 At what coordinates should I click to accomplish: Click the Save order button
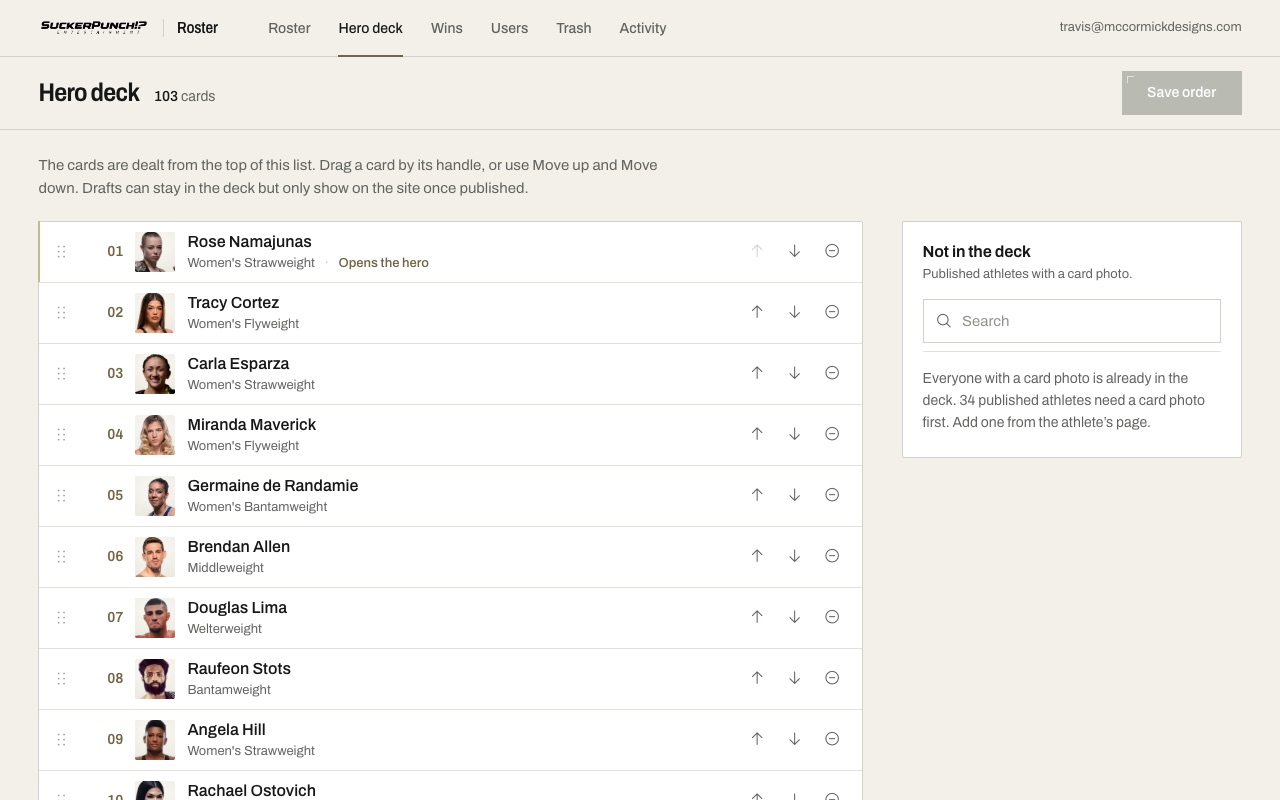click(1182, 93)
